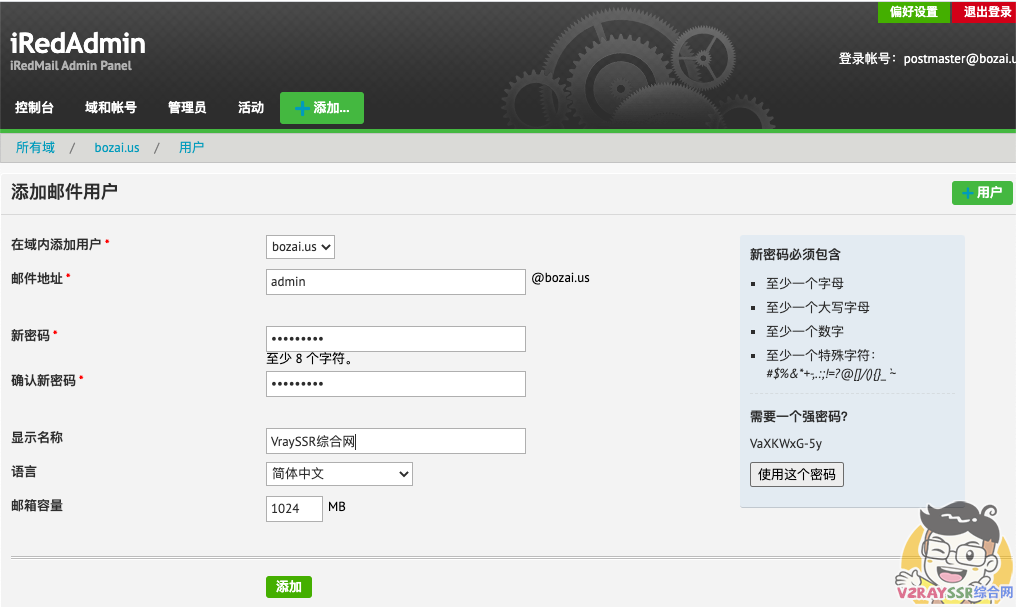Open the 管理员 menu item
The width and height of the screenshot is (1016, 607).
tap(186, 106)
